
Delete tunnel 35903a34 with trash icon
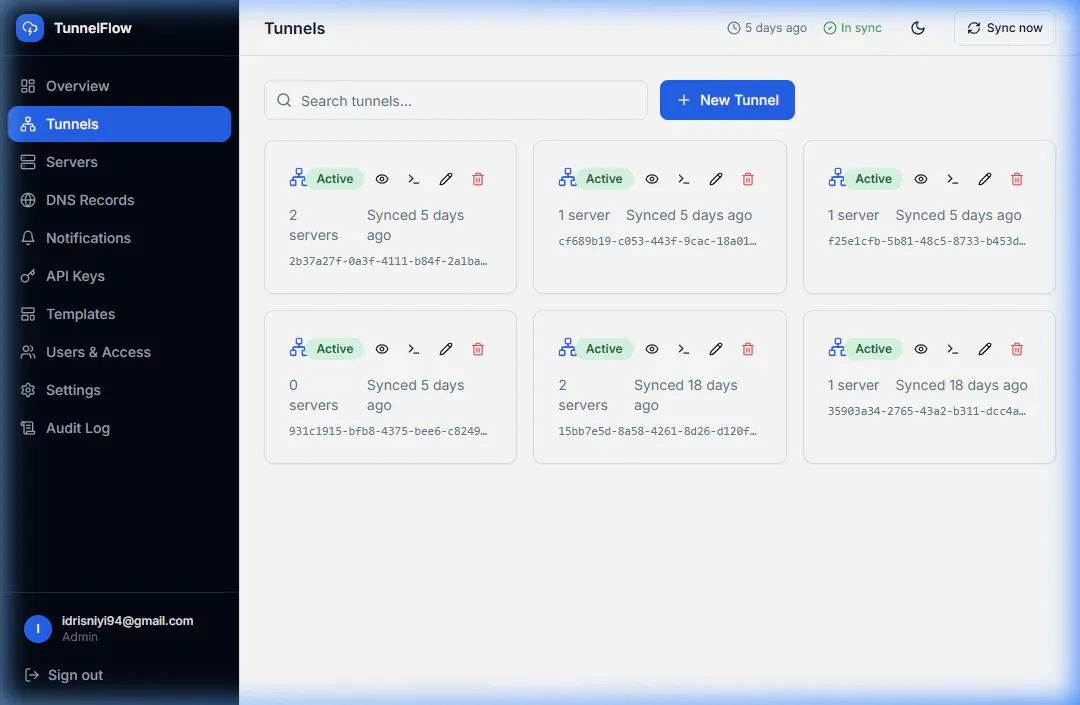pos(1017,349)
